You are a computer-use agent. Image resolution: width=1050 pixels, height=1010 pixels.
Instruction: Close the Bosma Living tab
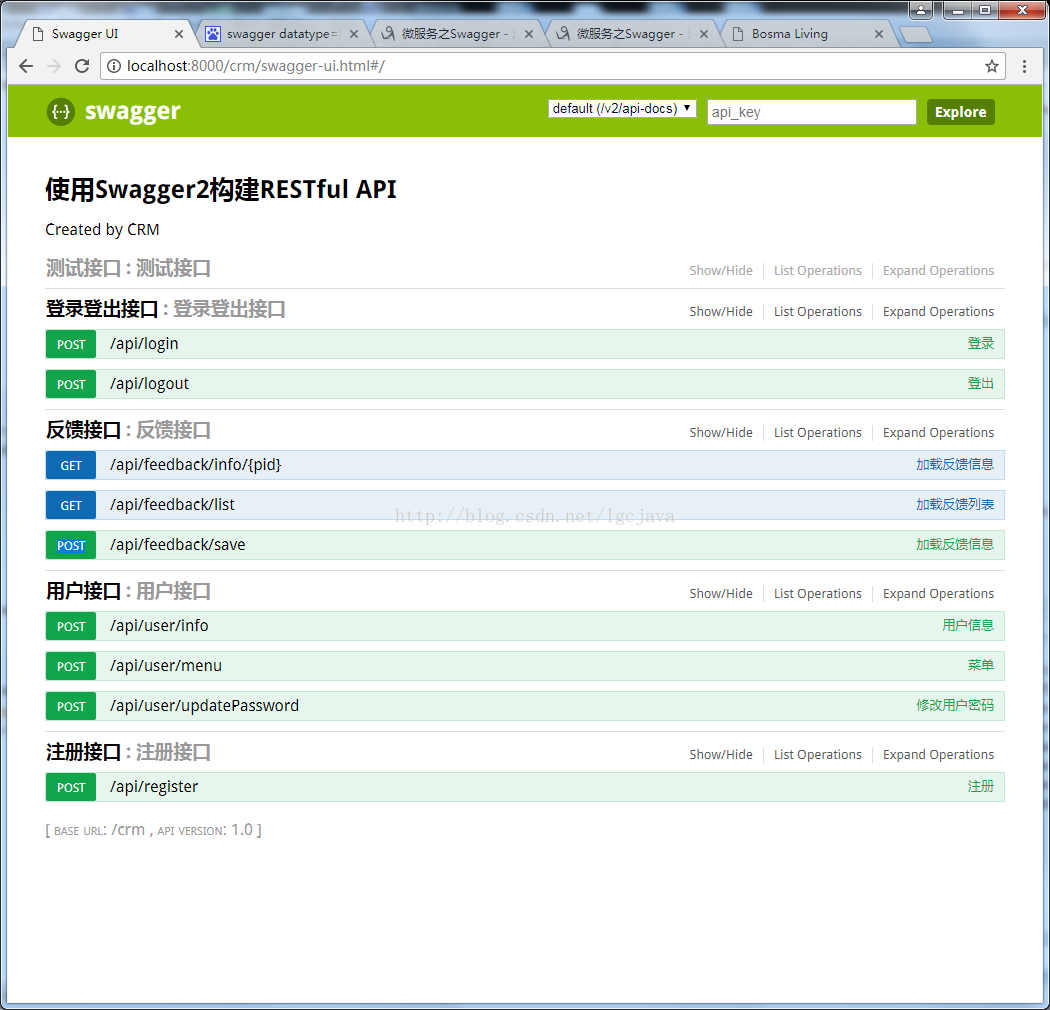[x=879, y=33]
